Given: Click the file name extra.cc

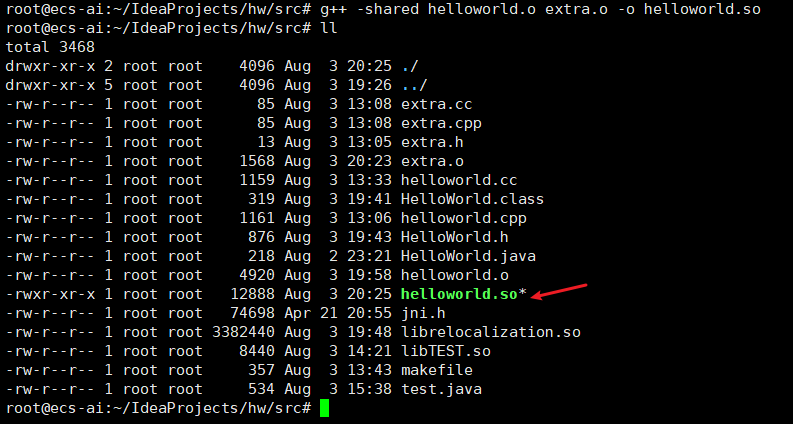Looking at the screenshot, I should tap(436, 104).
